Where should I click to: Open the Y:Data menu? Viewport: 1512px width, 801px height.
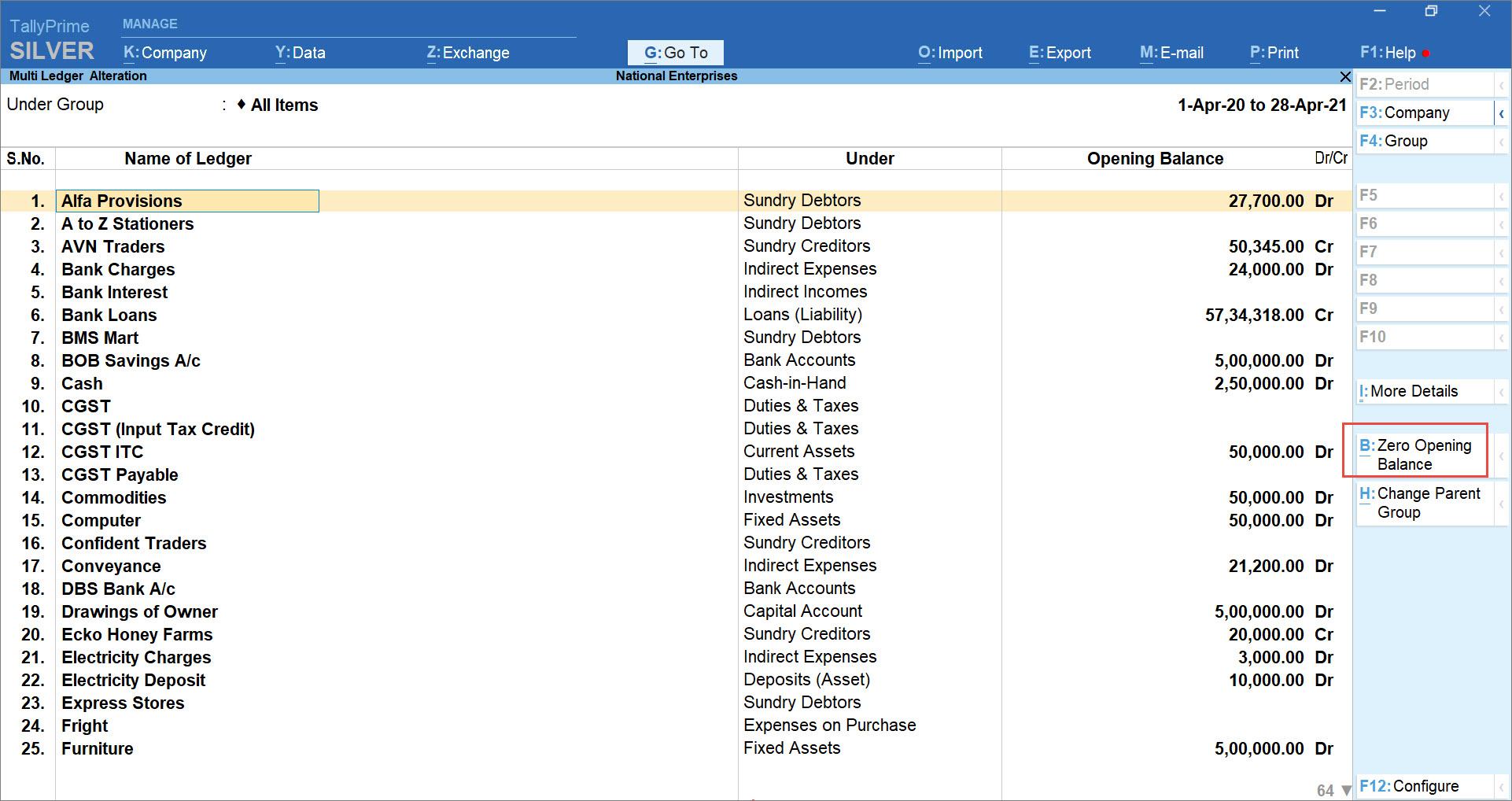coord(300,53)
